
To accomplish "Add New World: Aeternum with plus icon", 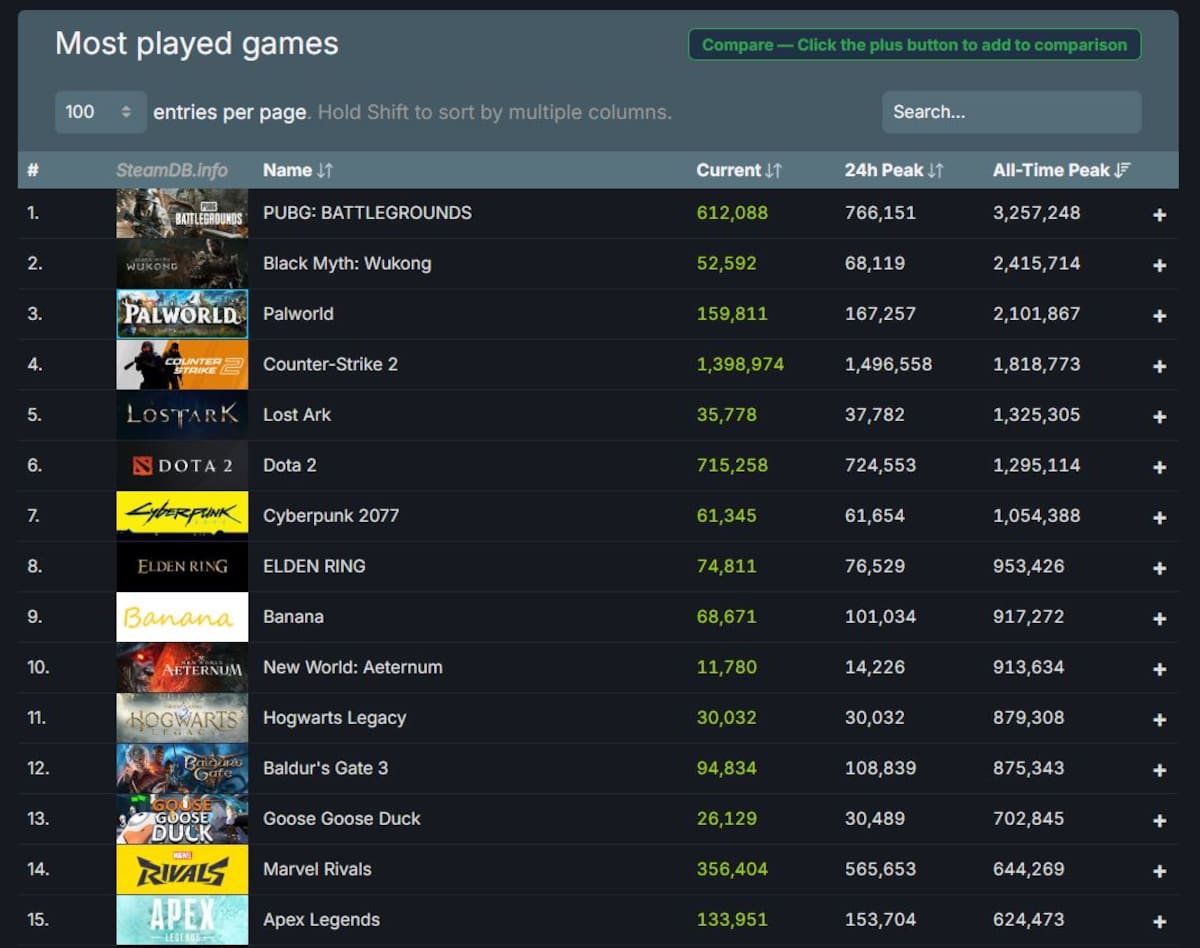I will coord(1159,669).
